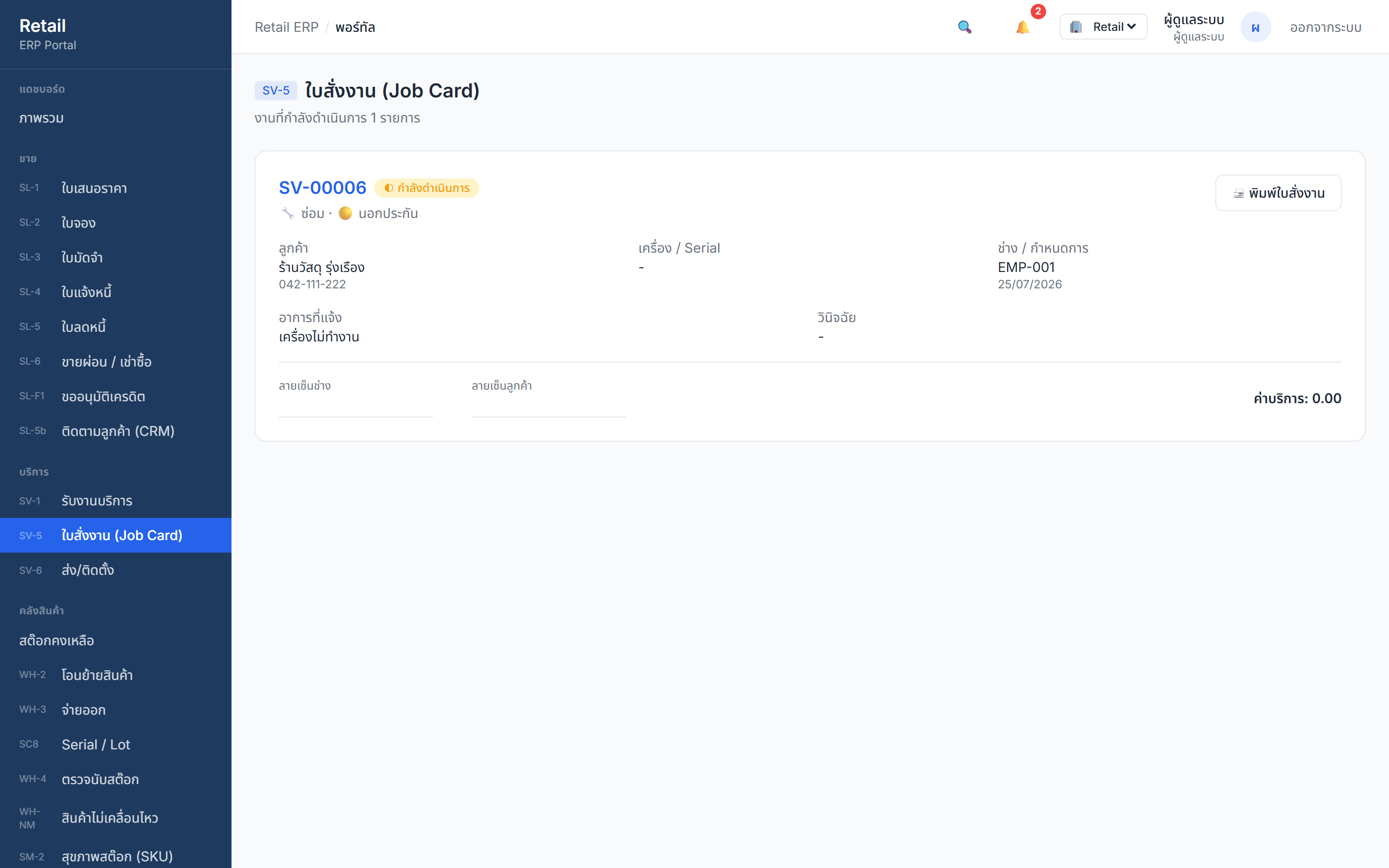Viewport: 1389px width, 868px height.
Task: Open ใบลดหนี้ (SL-5) menu
Action: pyautogui.click(x=115, y=326)
